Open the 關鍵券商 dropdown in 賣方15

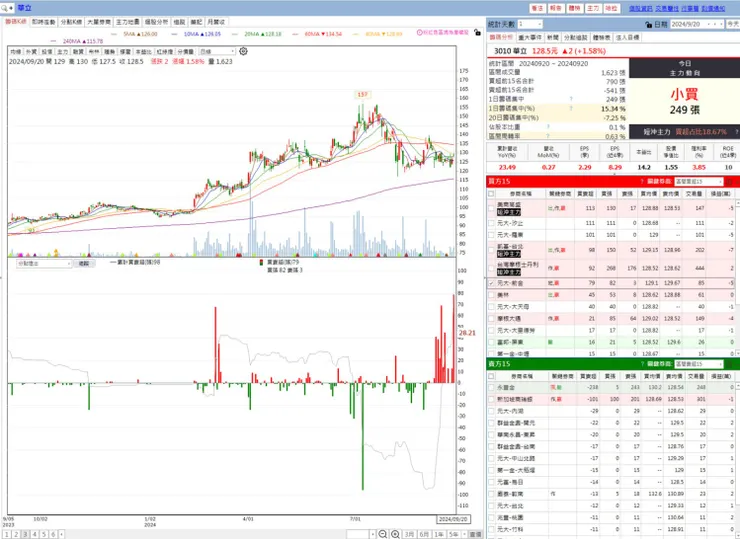point(698,364)
